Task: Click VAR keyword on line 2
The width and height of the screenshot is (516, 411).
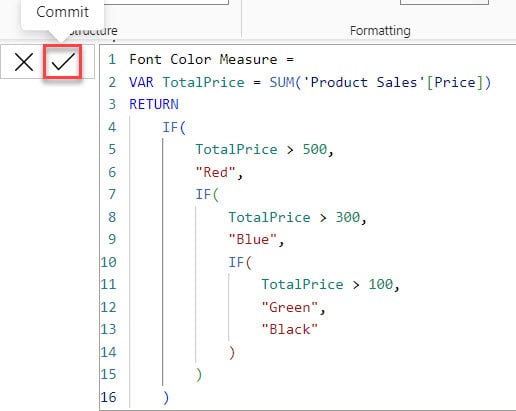Action: coord(141,82)
